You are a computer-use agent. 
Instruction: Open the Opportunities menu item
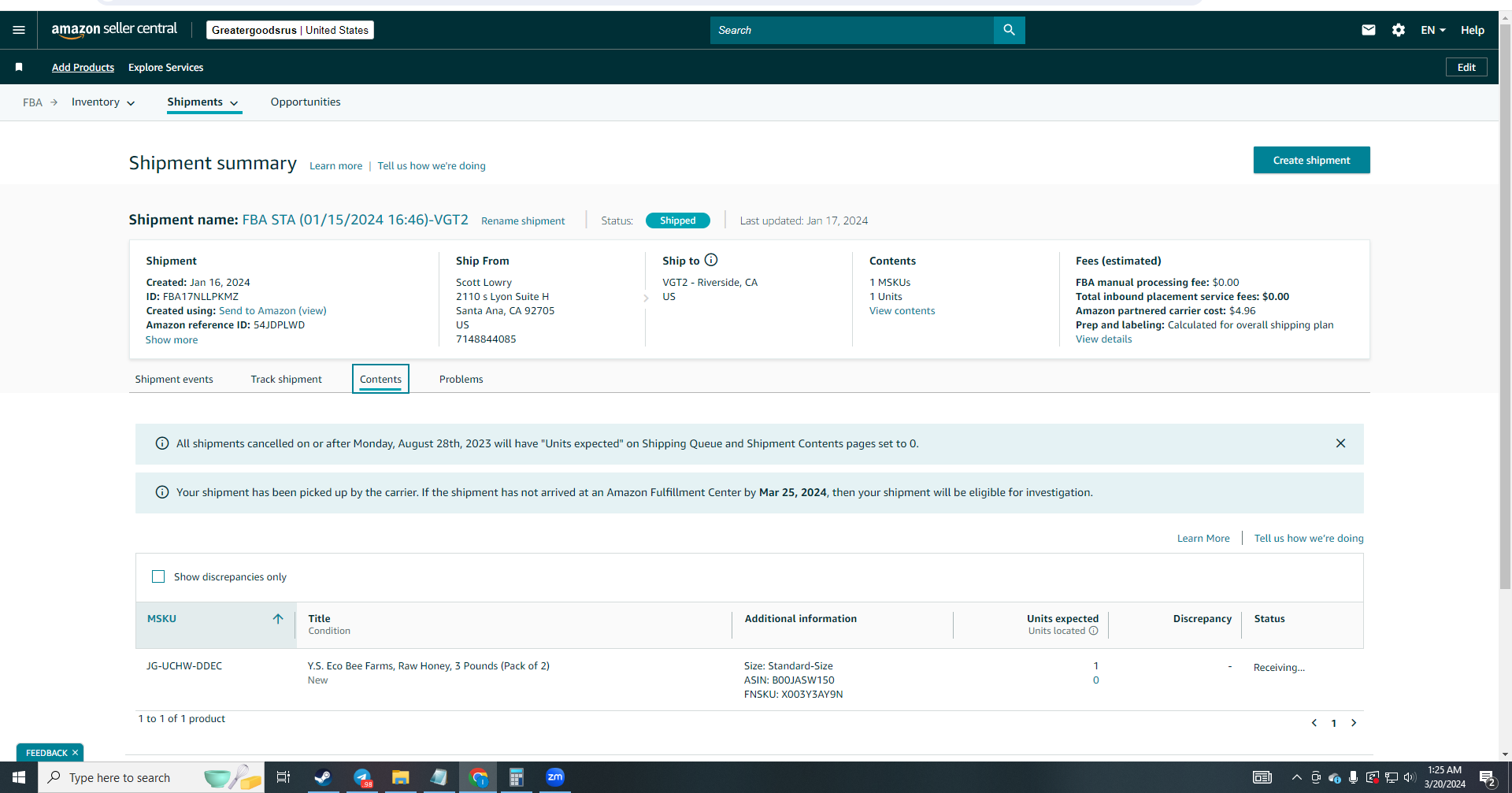(306, 102)
